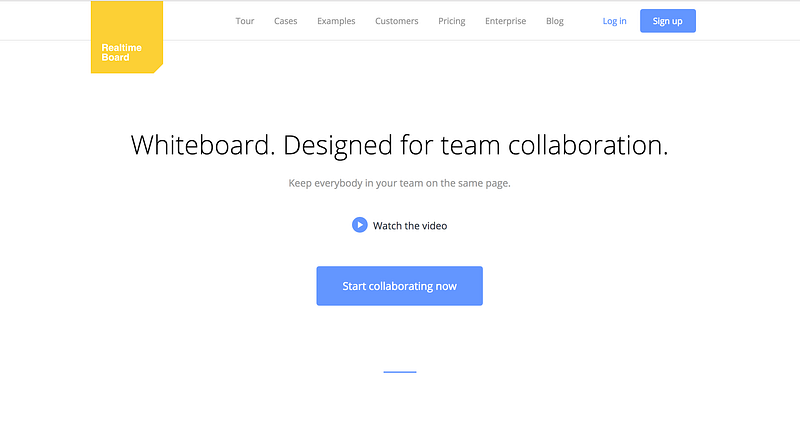
Task: Click the yellow Realtime Board logo
Action: tap(126, 38)
